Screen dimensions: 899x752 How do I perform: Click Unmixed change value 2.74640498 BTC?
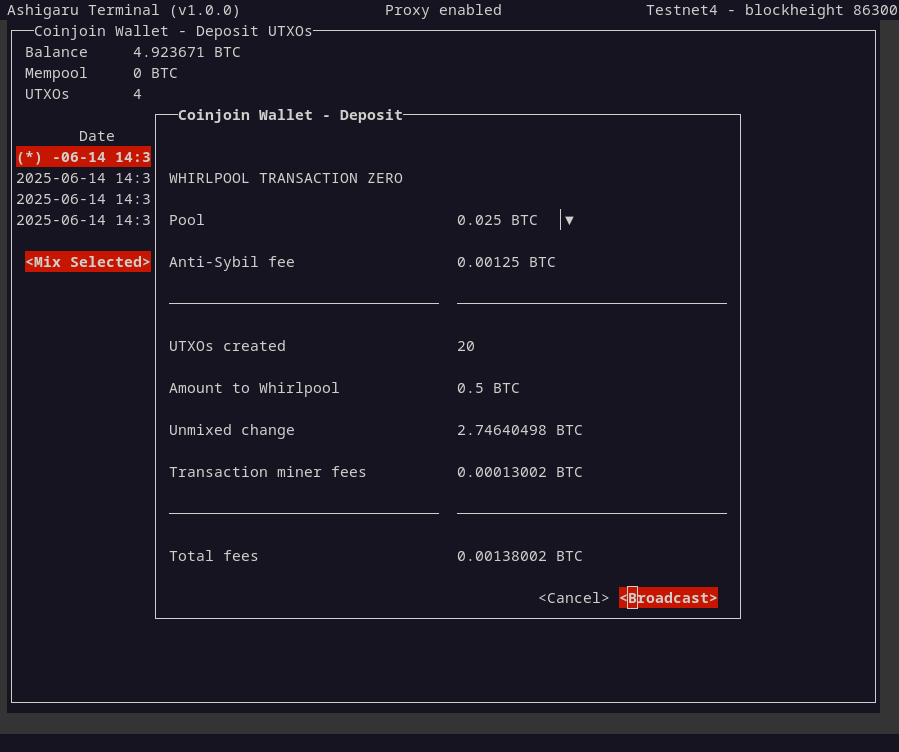519,430
